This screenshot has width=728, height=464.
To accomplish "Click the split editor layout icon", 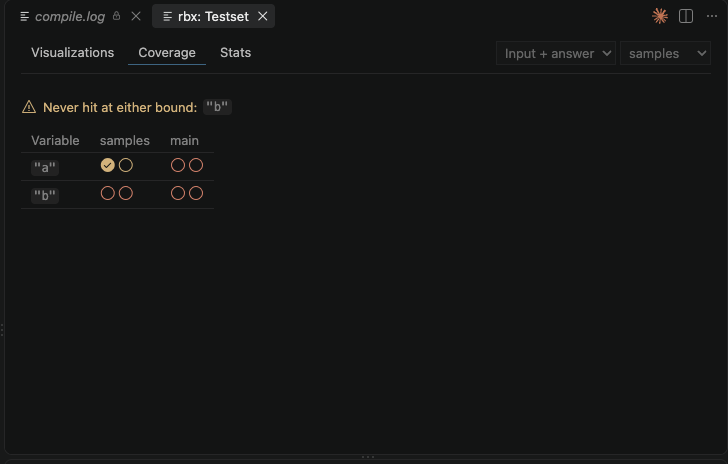I will tap(686, 16).
